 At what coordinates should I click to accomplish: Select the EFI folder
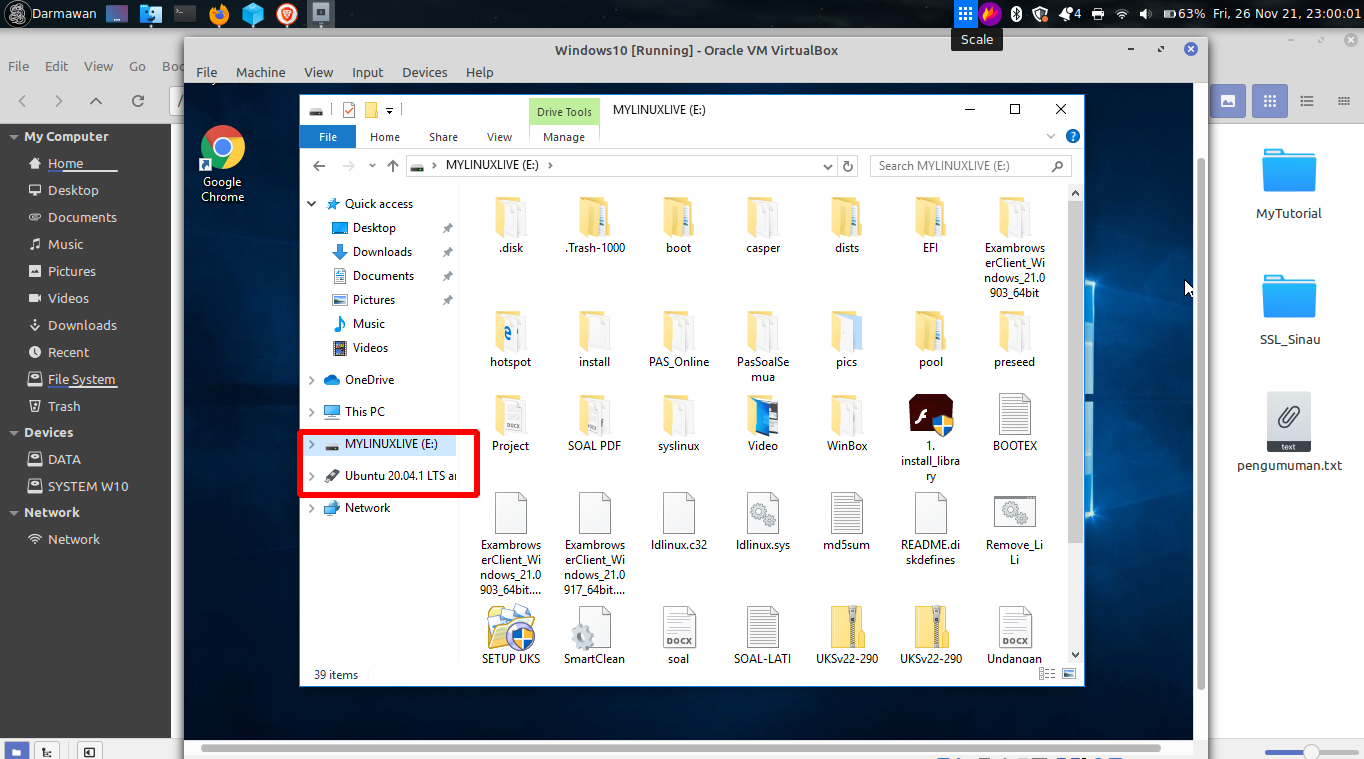(930, 224)
